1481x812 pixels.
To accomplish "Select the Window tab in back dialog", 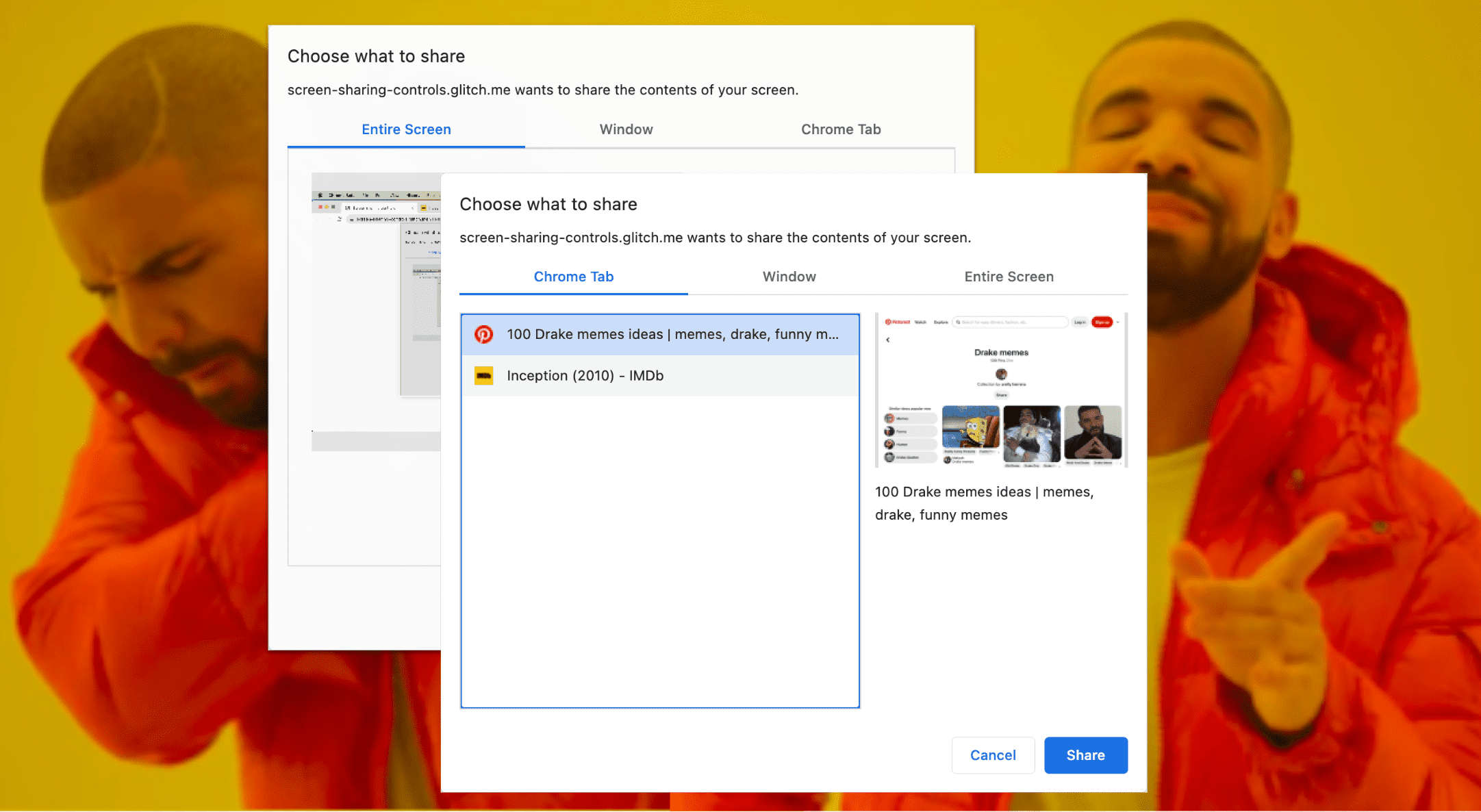I will pos(624,128).
